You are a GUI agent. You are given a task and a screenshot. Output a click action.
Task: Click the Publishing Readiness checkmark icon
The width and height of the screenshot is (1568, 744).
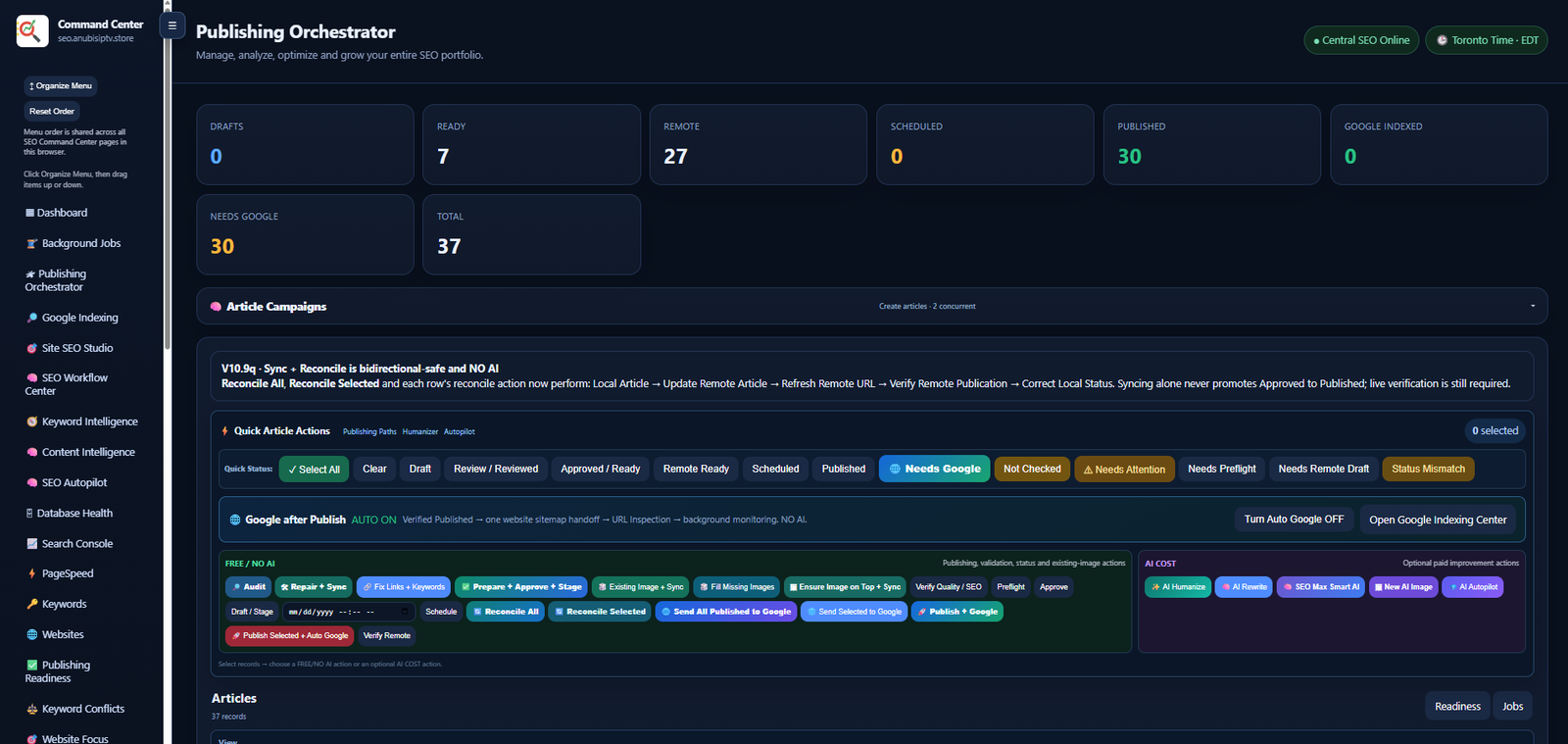[32, 665]
